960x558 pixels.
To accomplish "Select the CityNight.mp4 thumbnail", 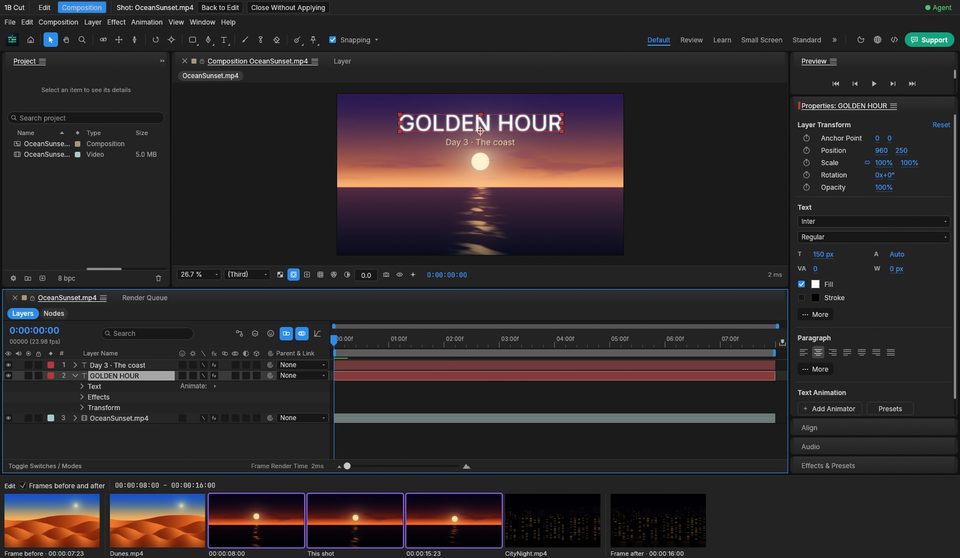I will [552, 521].
